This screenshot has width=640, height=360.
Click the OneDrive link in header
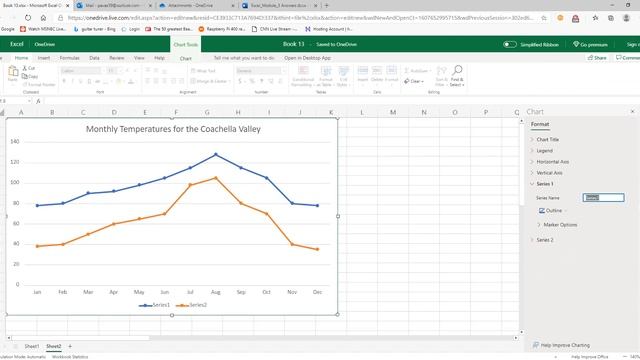pyautogui.click(x=44, y=44)
